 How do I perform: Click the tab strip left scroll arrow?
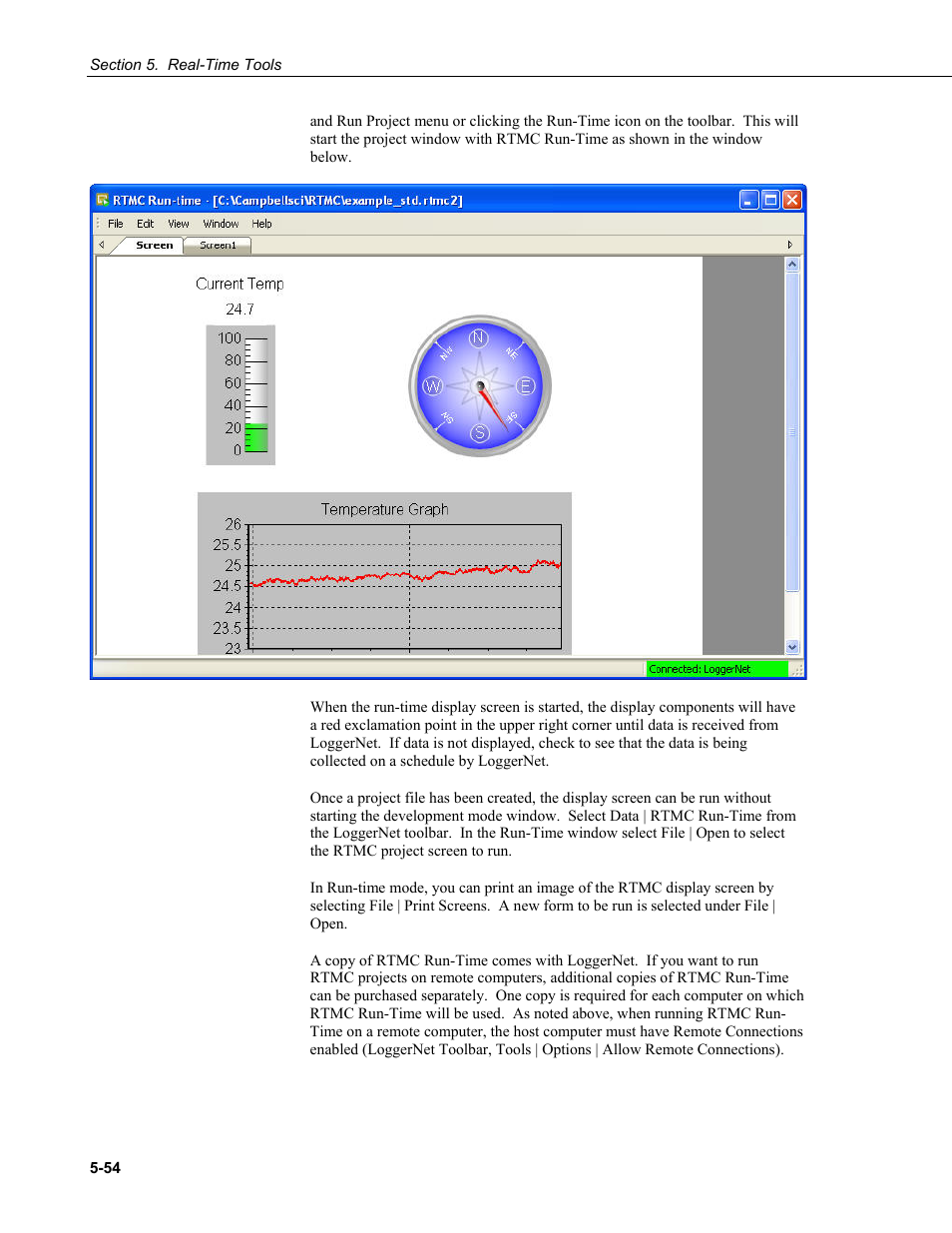(102, 245)
